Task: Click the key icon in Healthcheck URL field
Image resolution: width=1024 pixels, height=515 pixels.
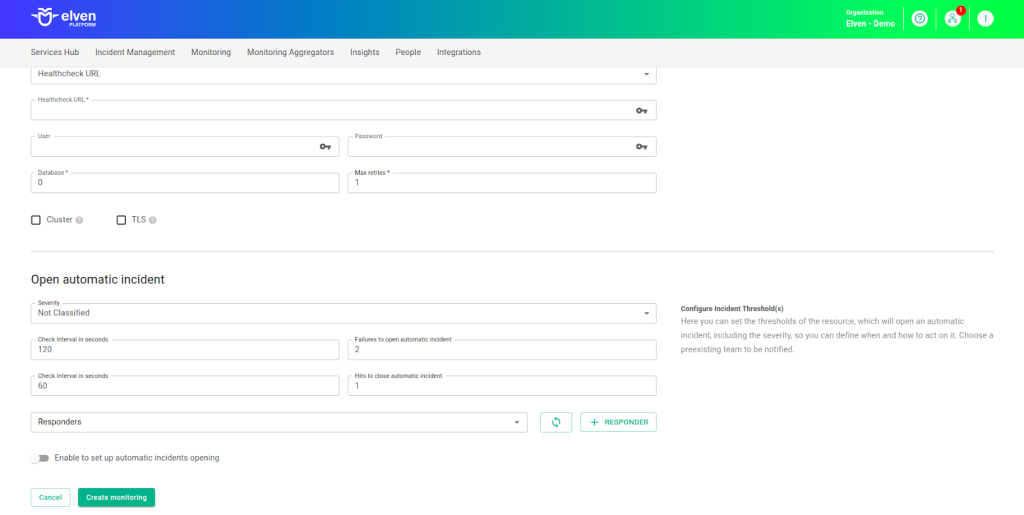Action: tap(641, 110)
